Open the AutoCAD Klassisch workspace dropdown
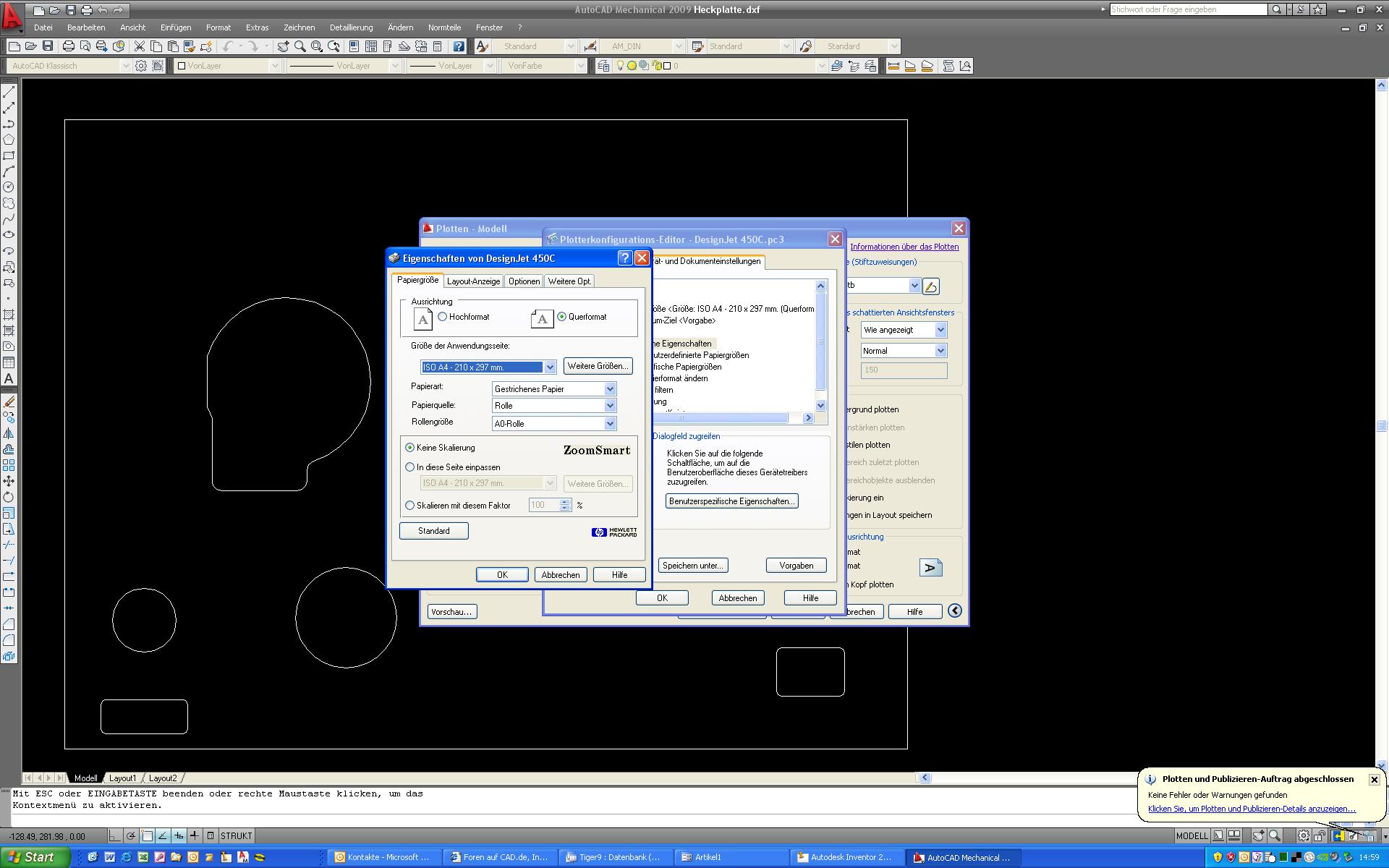 pyautogui.click(x=69, y=66)
